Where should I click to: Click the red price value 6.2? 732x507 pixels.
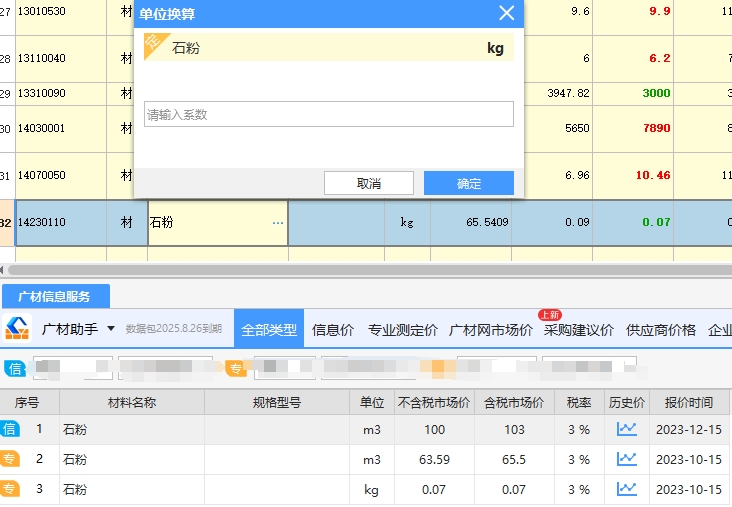click(x=660, y=58)
